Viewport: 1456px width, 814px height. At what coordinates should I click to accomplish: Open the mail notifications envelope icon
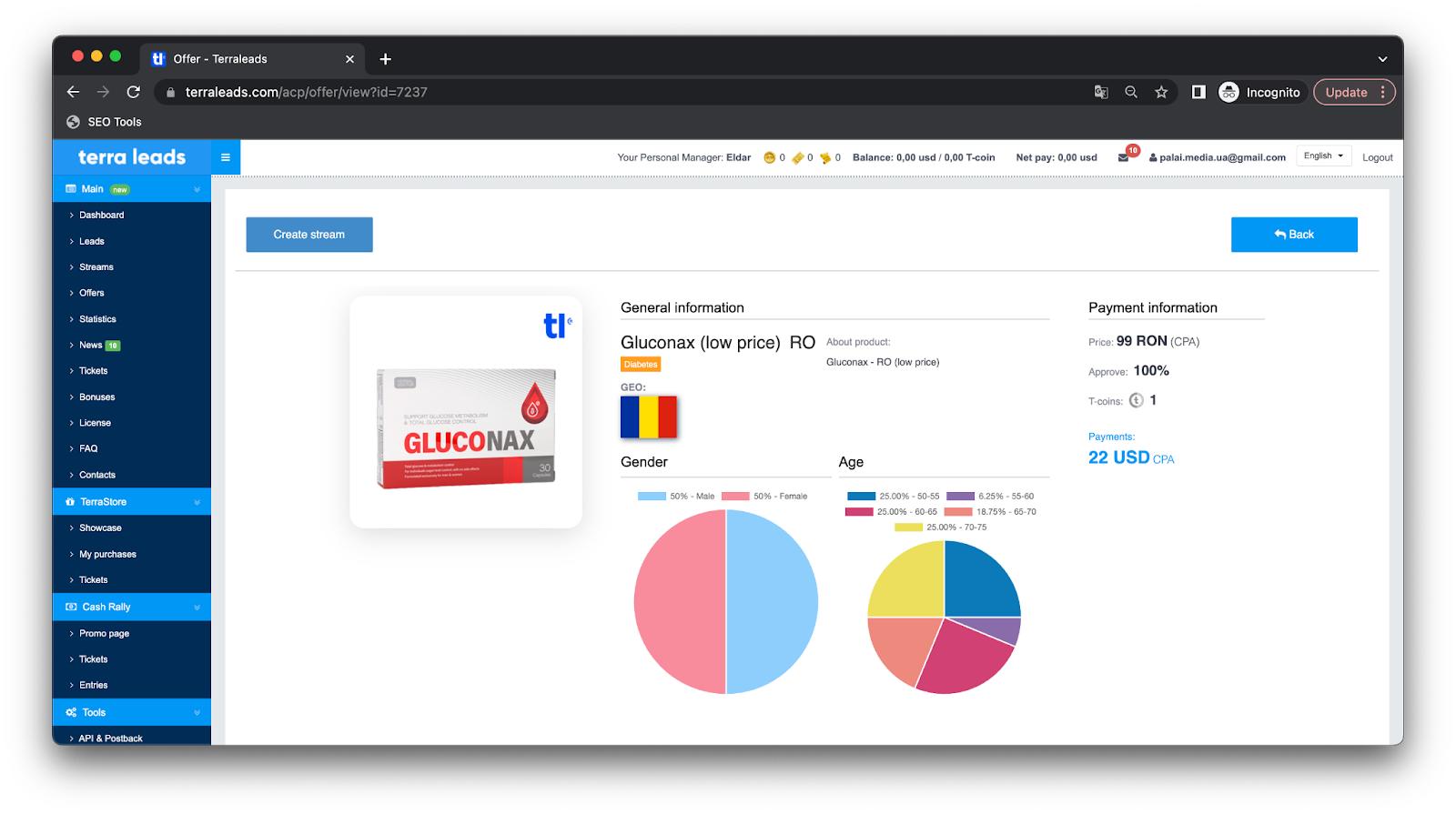click(1124, 157)
